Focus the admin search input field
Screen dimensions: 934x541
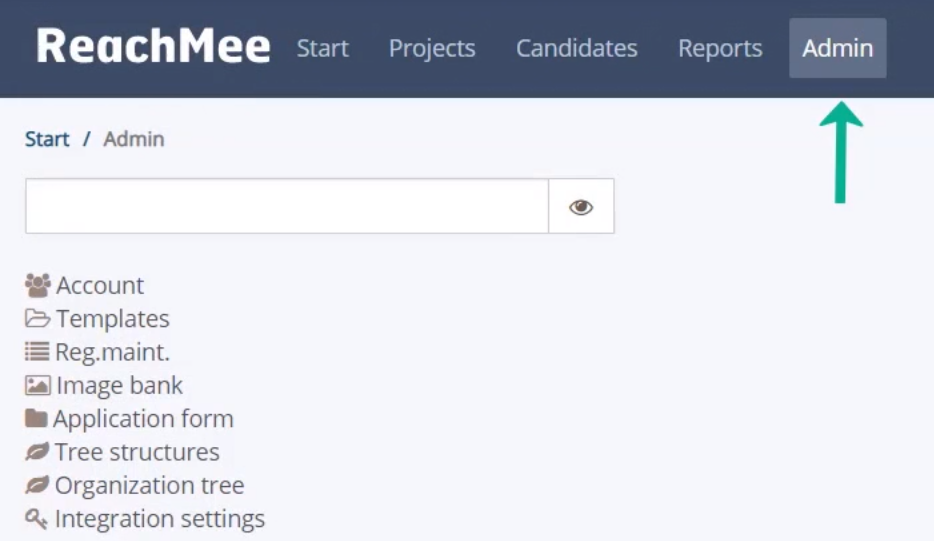pyautogui.click(x=287, y=206)
